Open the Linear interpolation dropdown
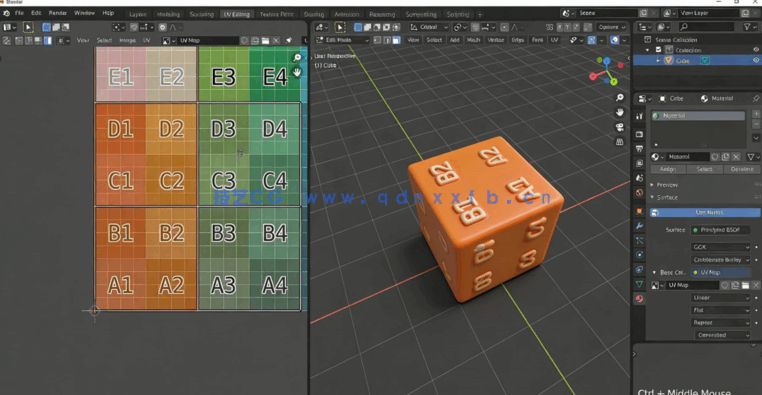This screenshot has width=762, height=395. click(x=721, y=297)
